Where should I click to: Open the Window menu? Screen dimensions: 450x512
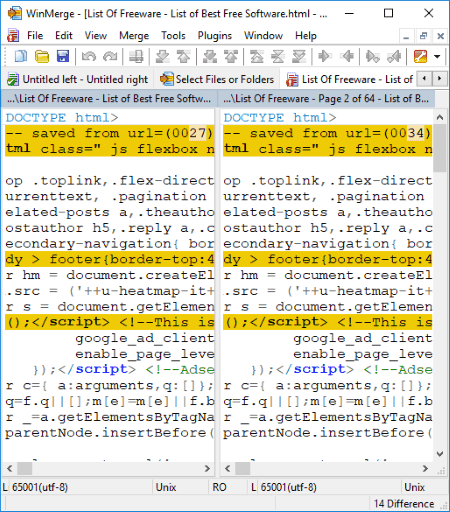tap(263, 35)
